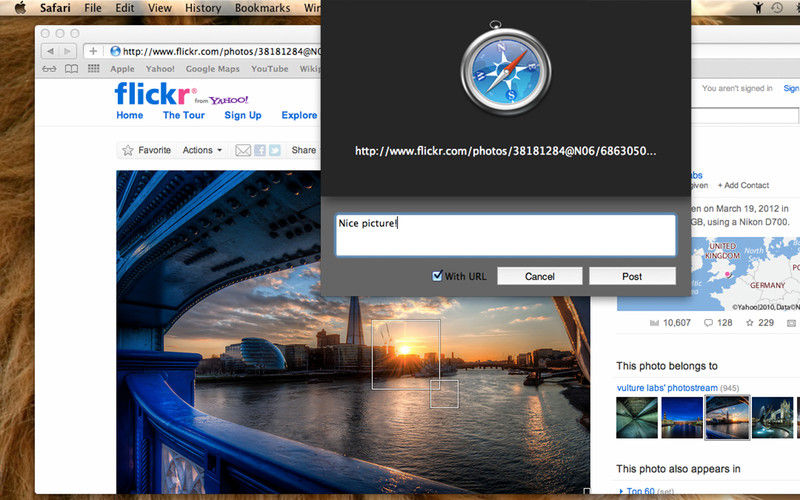Click the forward navigation arrow in Safari
The image size is (800, 500).
[x=67, y=51]
